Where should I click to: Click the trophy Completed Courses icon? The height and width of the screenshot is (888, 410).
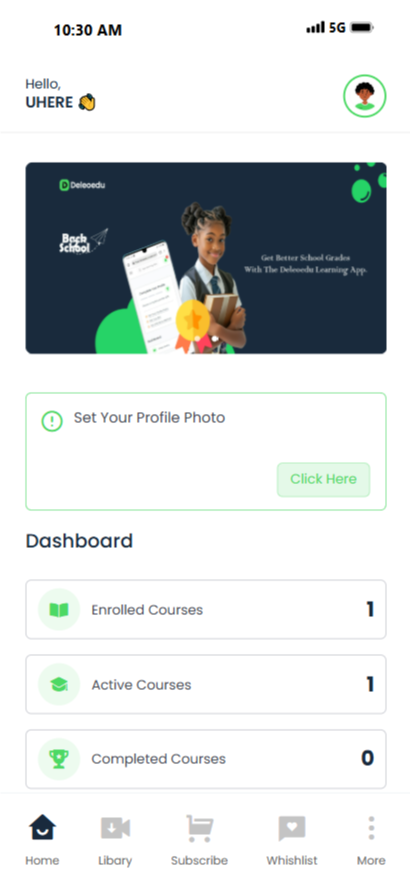59,759
